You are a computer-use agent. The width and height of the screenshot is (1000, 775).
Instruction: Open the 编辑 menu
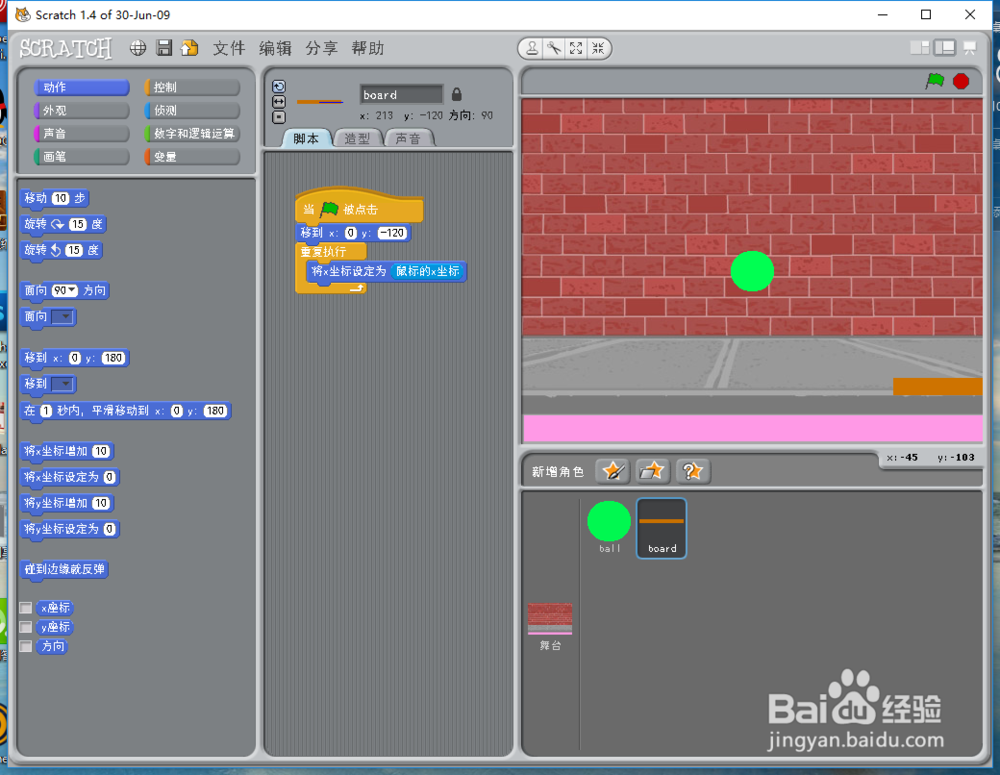[275, 48]
